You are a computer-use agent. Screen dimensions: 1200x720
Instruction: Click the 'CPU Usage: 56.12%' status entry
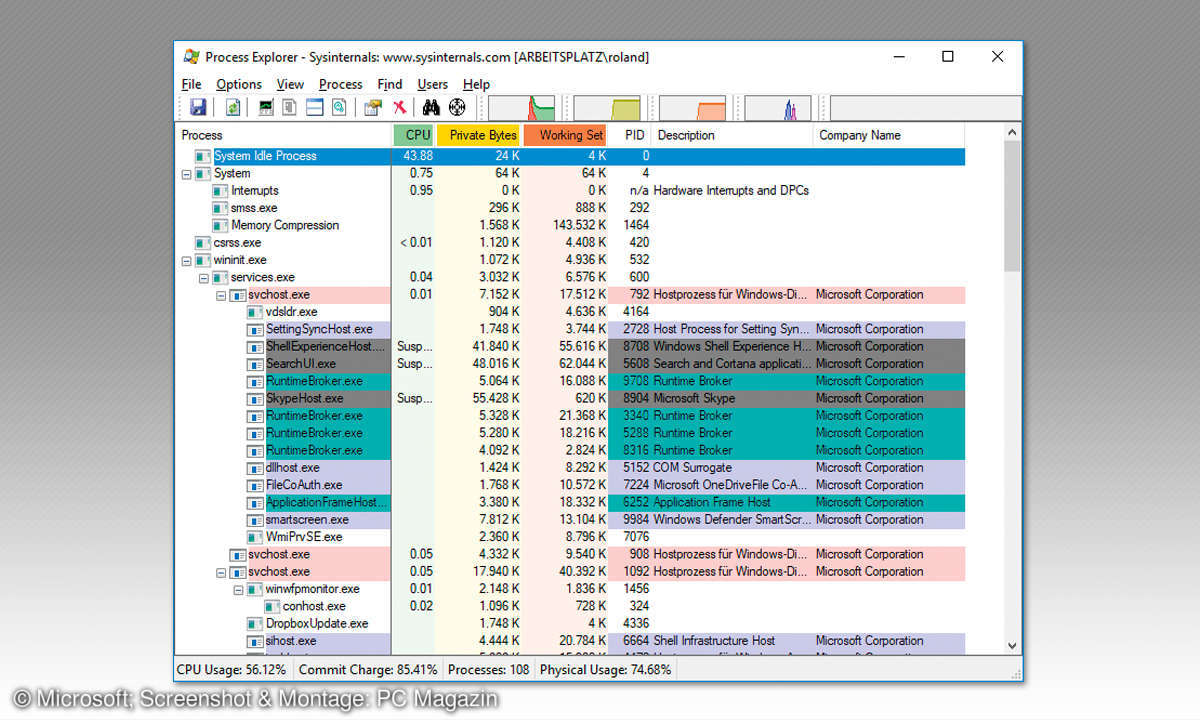[231, 670]
